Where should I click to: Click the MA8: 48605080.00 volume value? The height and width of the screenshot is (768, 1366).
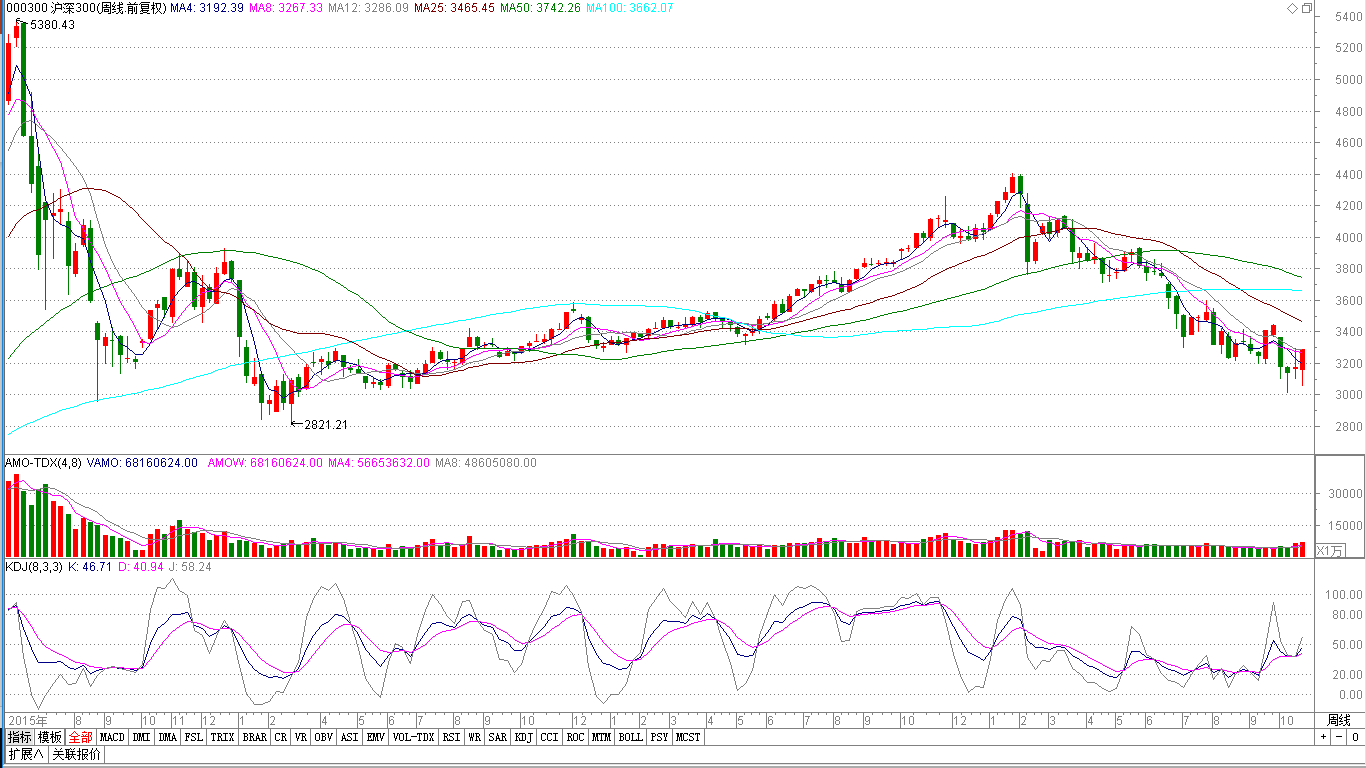(486, 463)
